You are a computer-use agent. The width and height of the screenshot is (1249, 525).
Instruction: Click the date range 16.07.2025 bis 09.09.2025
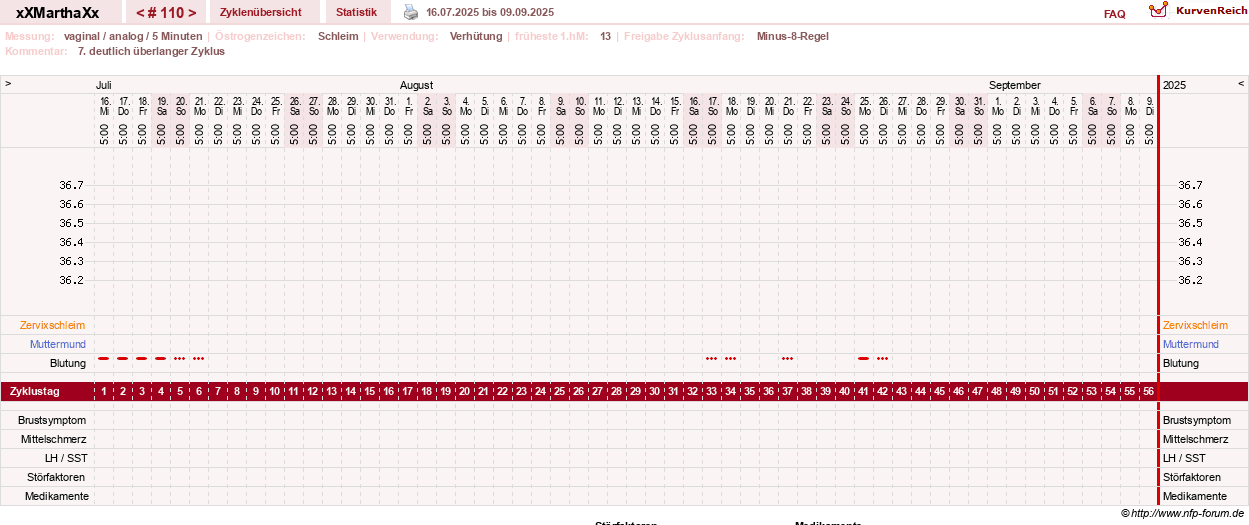(490, 12)
